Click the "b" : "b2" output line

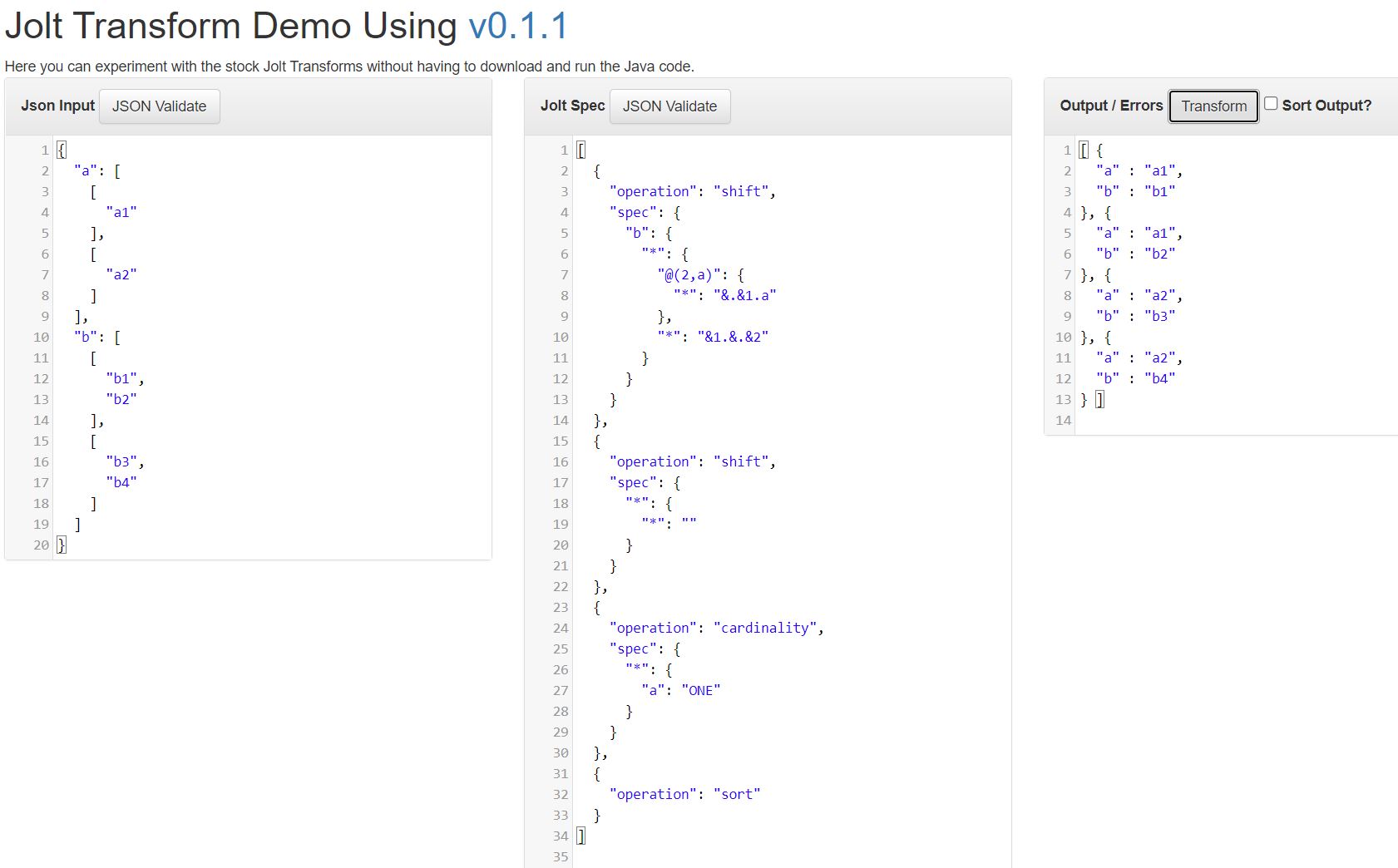coord(1136,254)
